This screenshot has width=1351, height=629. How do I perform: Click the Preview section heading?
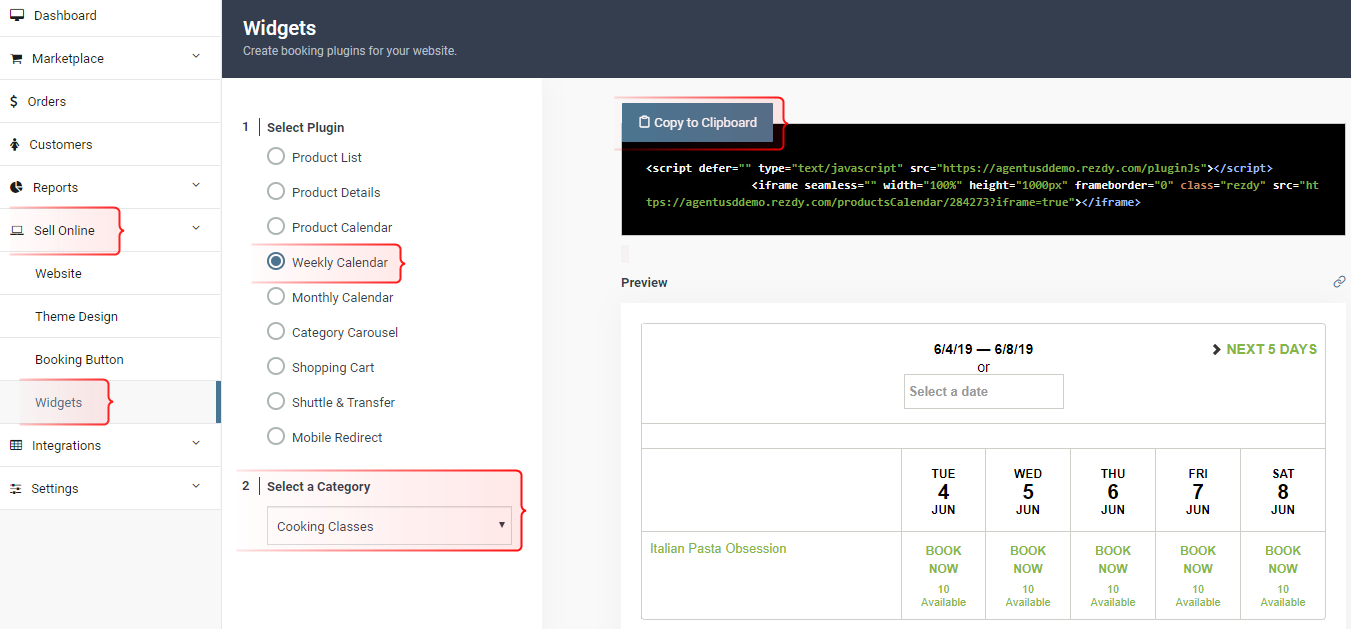pos(644,282)
